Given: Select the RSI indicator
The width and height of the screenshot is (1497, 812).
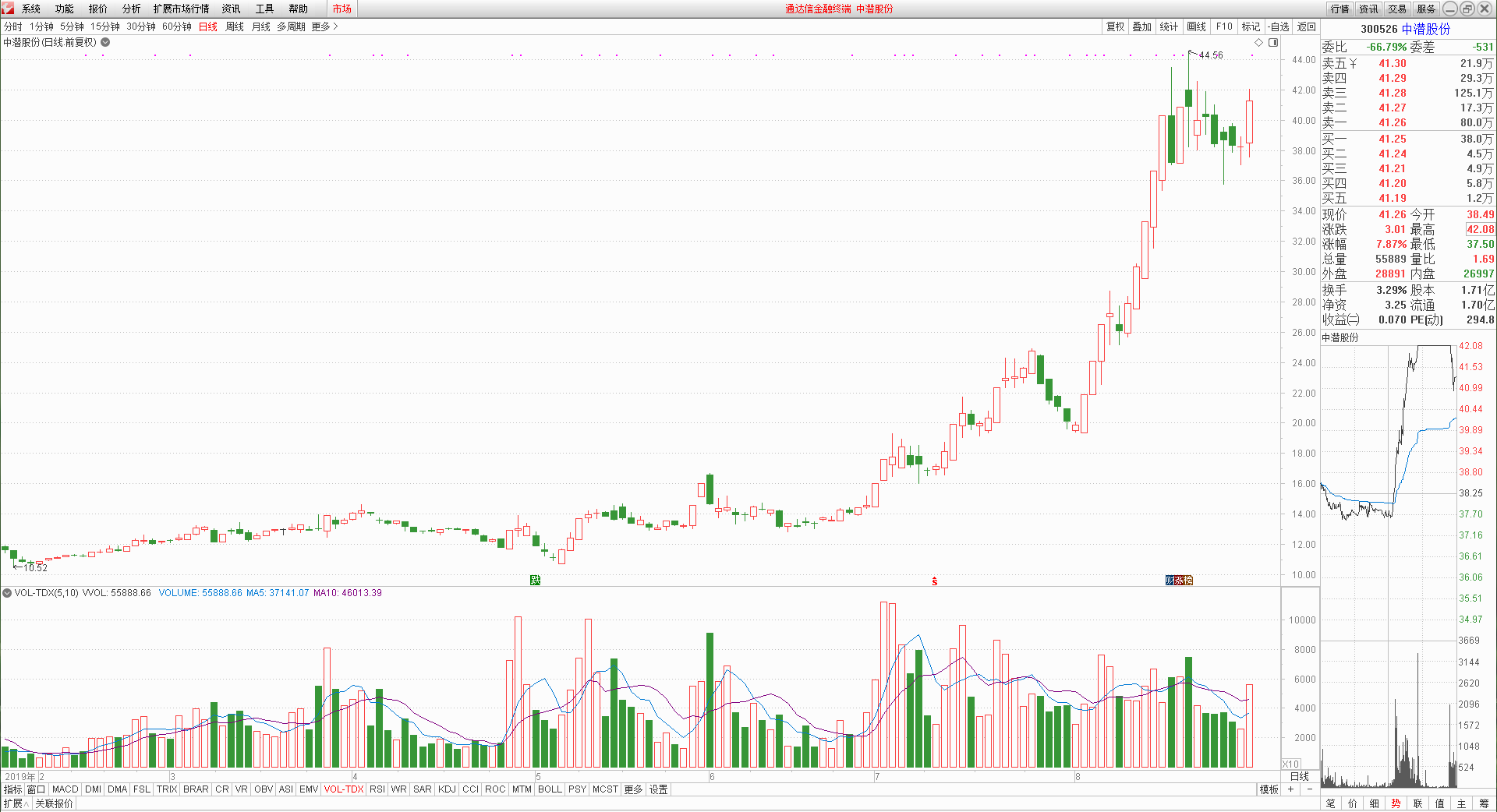Looking at the screenshot, I should pos(377,789).
